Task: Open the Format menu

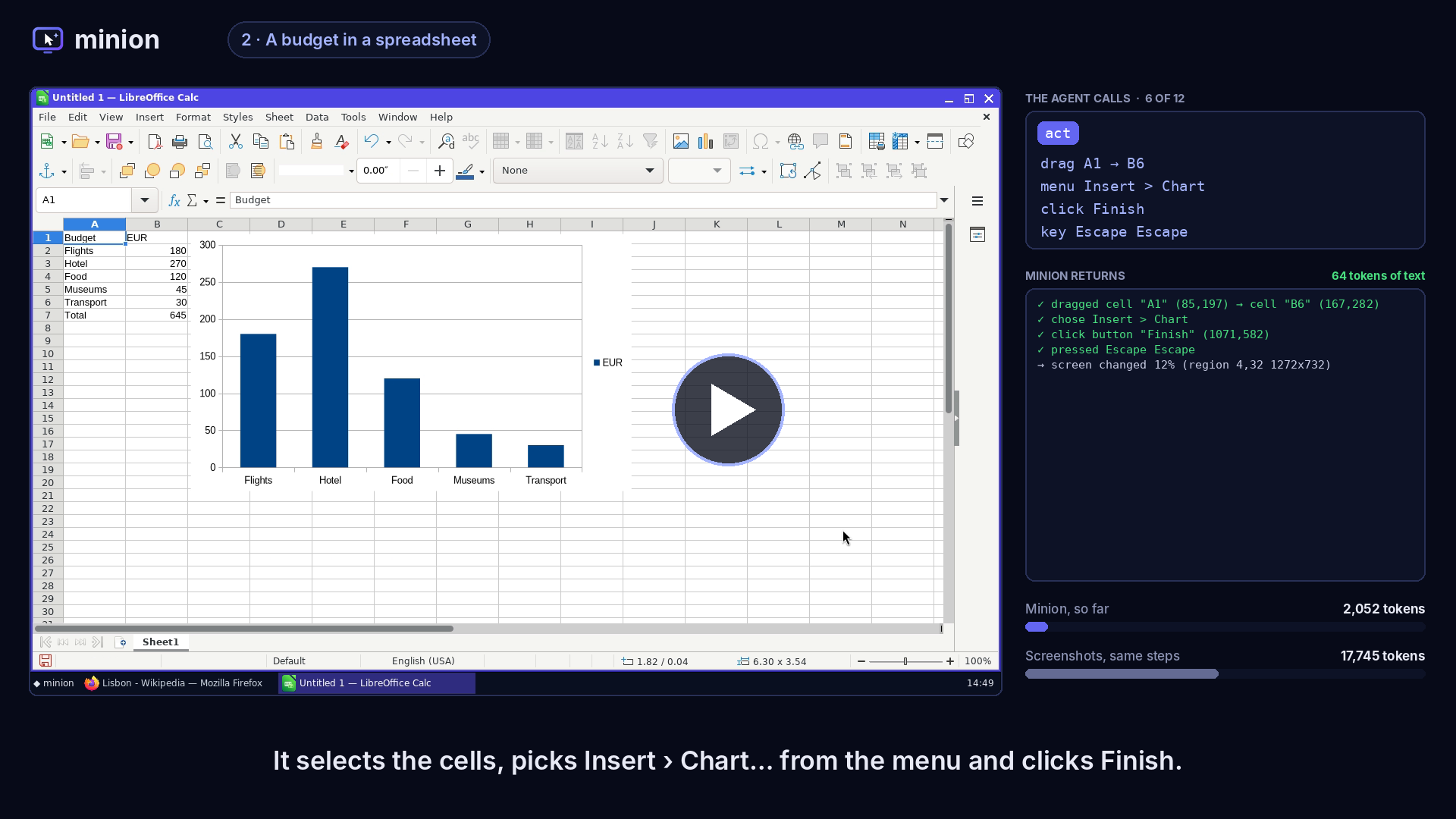Action: 193,118
